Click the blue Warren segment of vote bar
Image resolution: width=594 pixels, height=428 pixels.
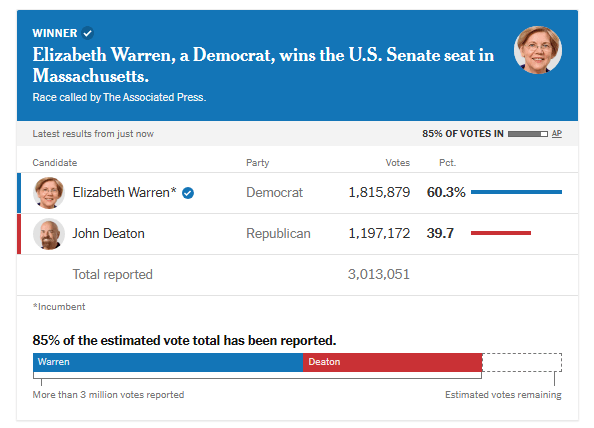pos(168,362)
